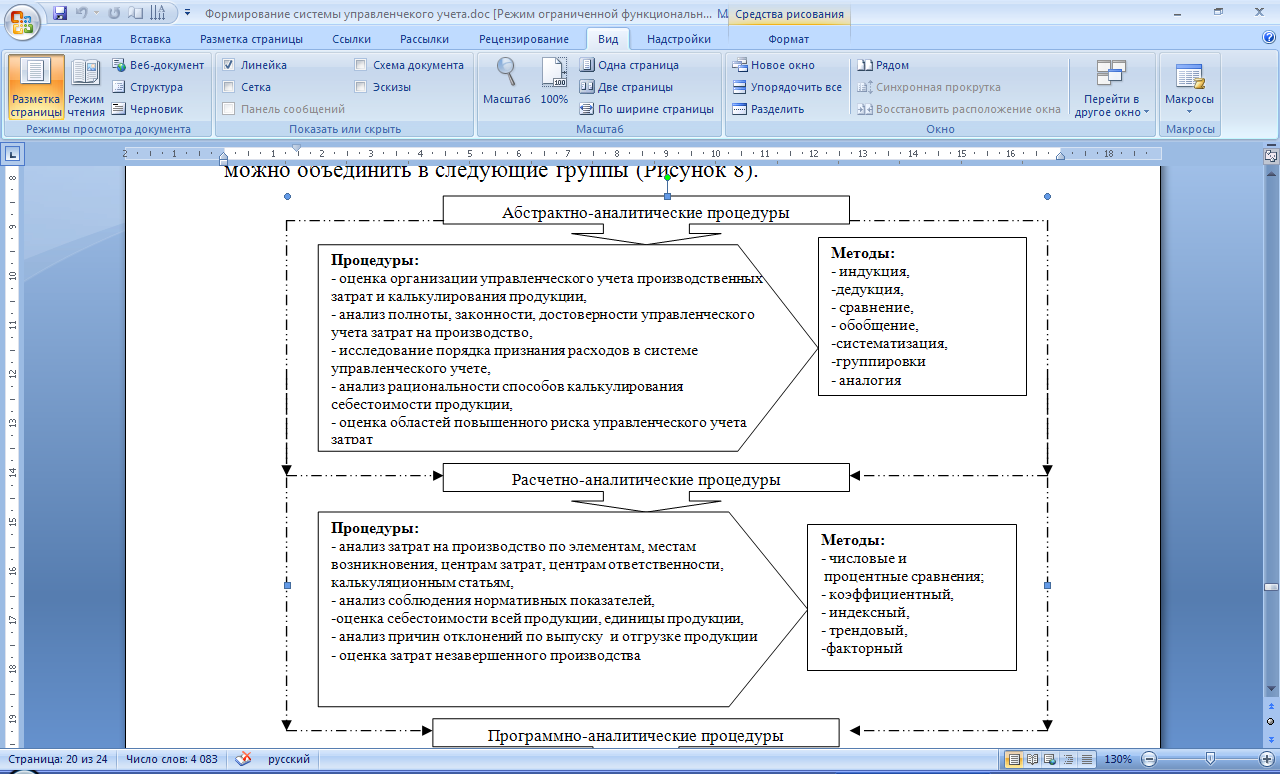Switch to Режим чтения view

86,87
